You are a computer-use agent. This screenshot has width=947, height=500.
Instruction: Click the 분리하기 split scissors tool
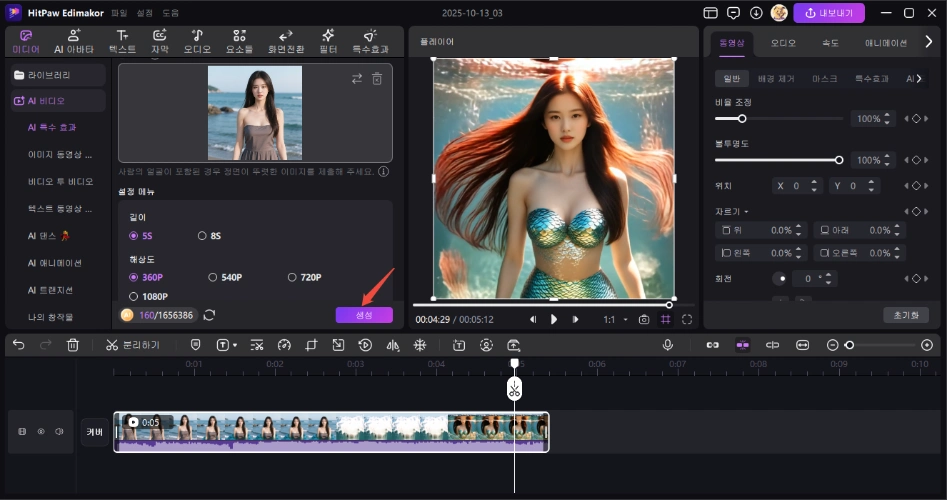(x=132, y=345)
